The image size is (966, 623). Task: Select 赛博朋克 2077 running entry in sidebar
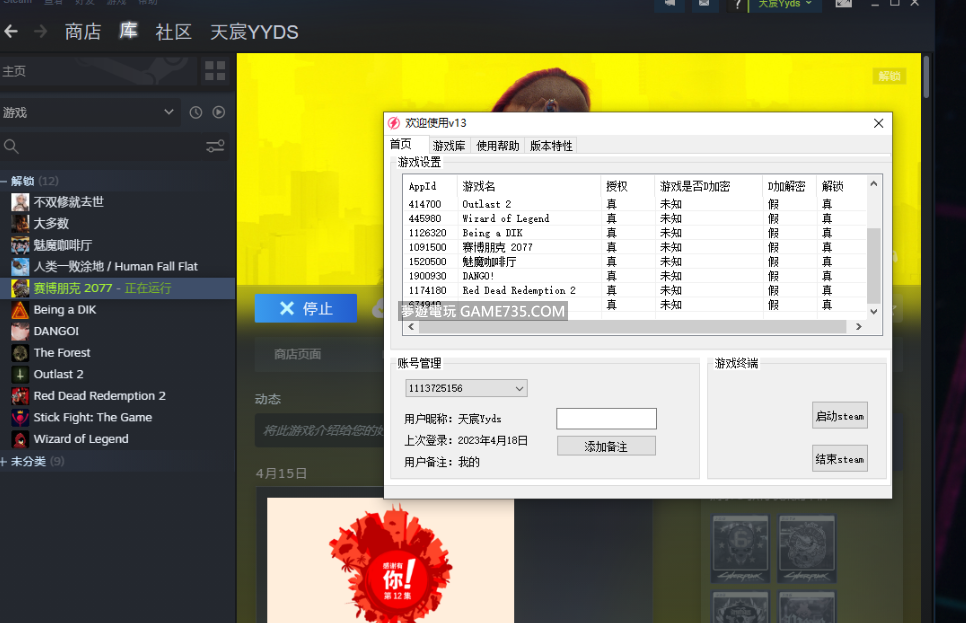pos(117,288)
